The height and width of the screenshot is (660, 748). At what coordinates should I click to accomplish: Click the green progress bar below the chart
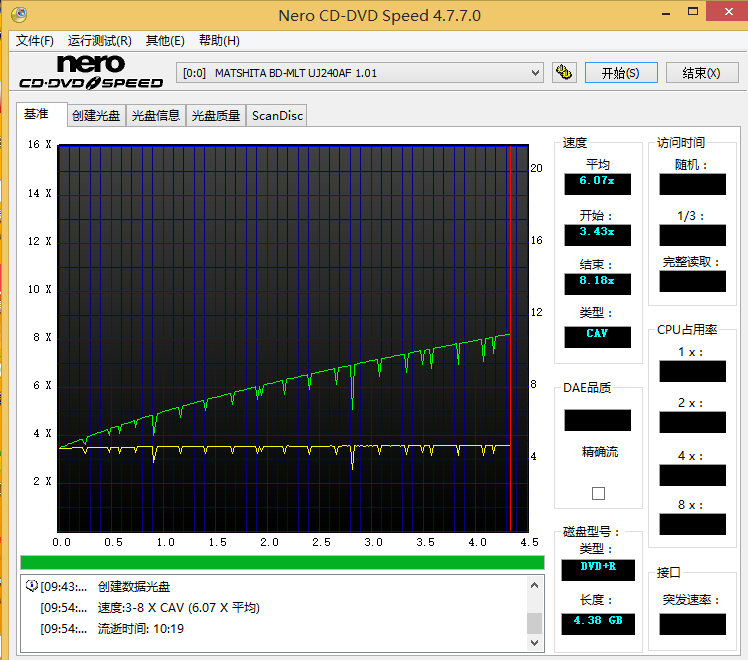(x=282, y=563)
